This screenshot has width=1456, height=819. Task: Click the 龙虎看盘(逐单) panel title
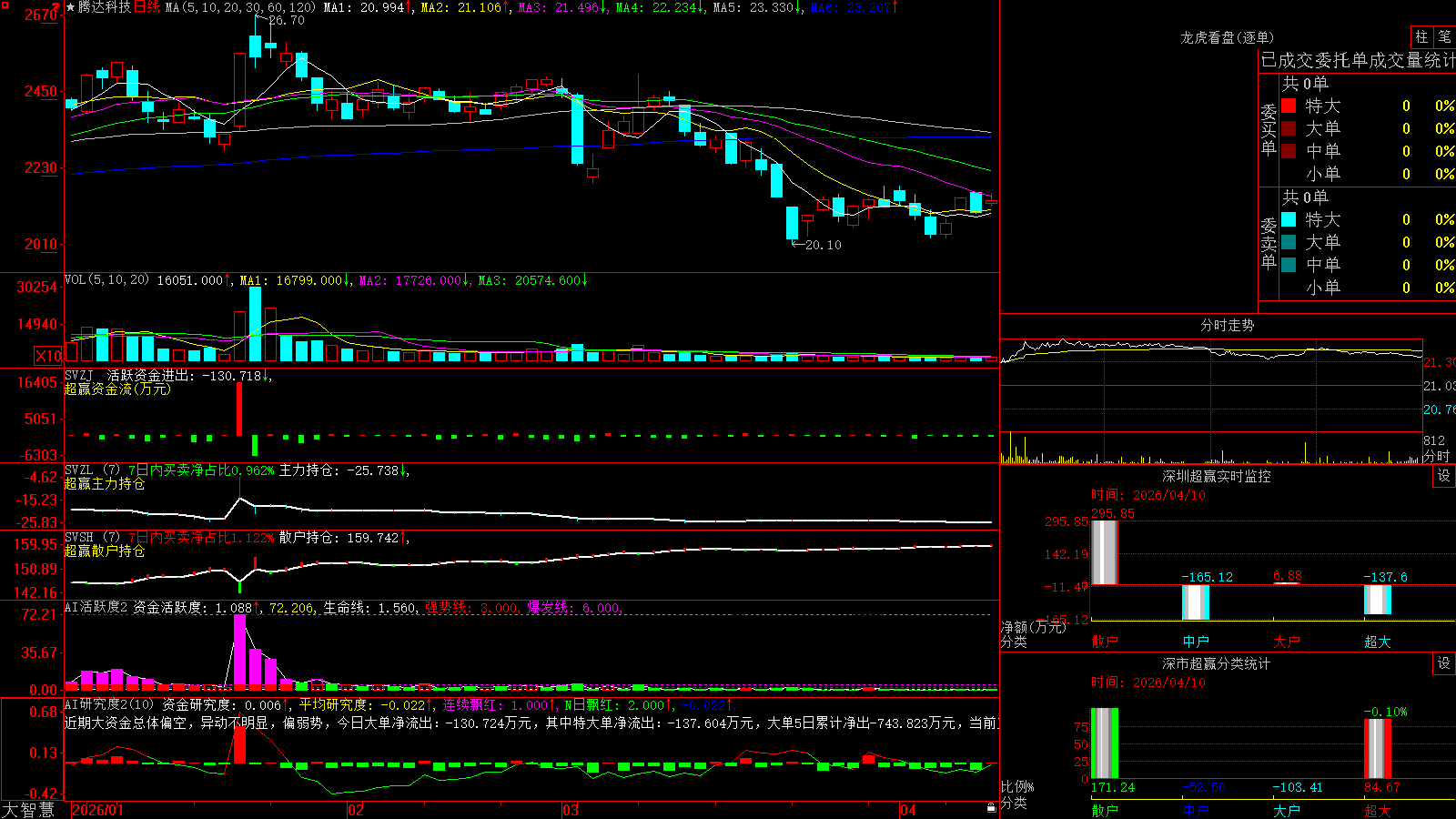pyautogui.click(x=1227, y=37)
